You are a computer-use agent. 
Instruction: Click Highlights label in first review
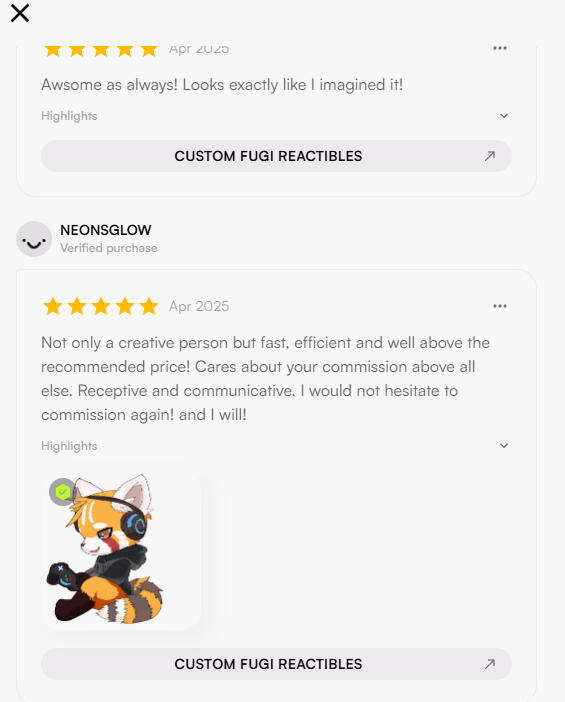[x=69, y=116]
